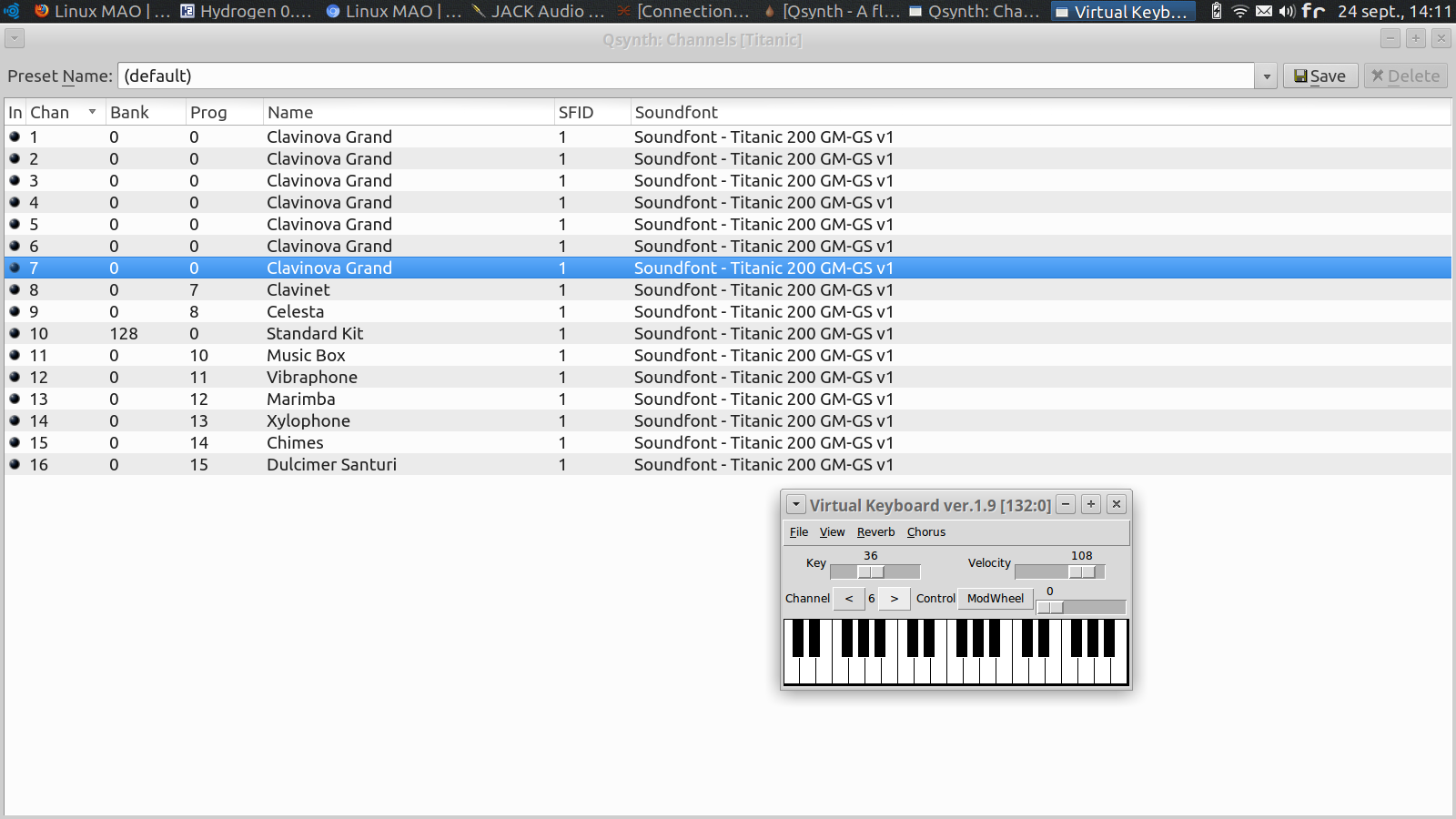
Task: Save the current preset
Action: 1320,76
